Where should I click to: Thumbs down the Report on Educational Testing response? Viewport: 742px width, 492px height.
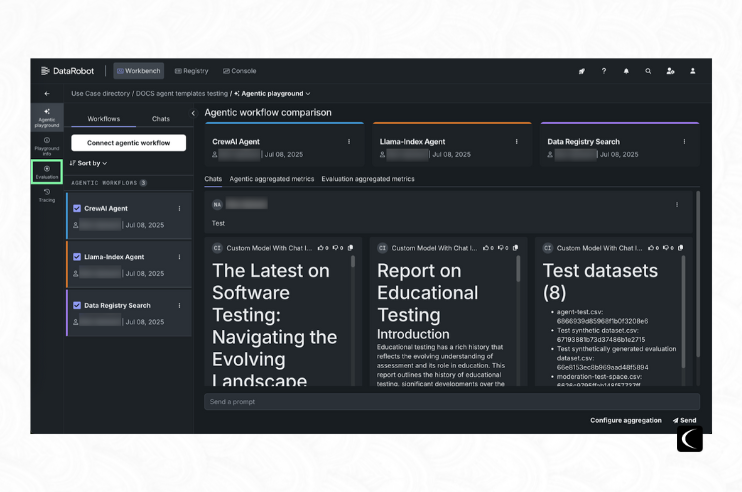(503, 248)
